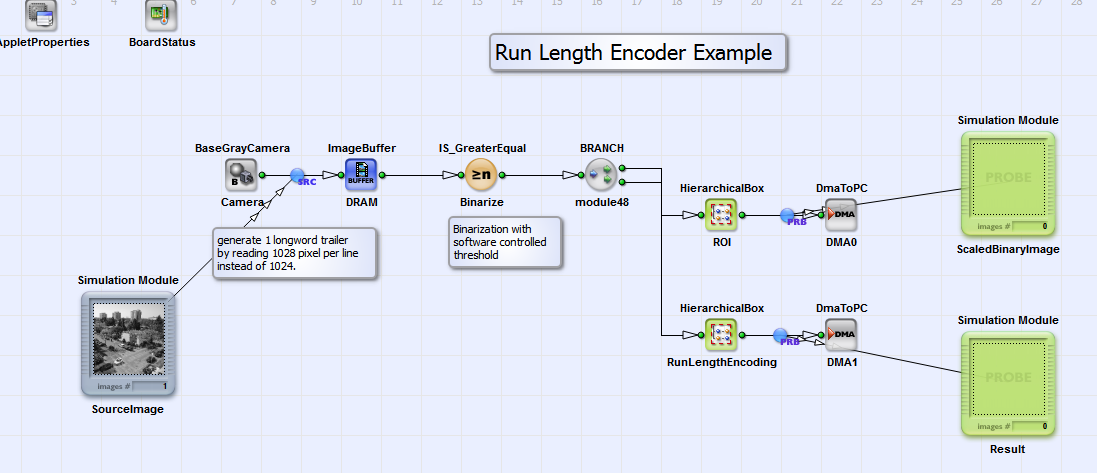This screenshot has height=473, width=1097.
Task: Click the ScaledBinaryImage probe module
Action: point(1007,183)
